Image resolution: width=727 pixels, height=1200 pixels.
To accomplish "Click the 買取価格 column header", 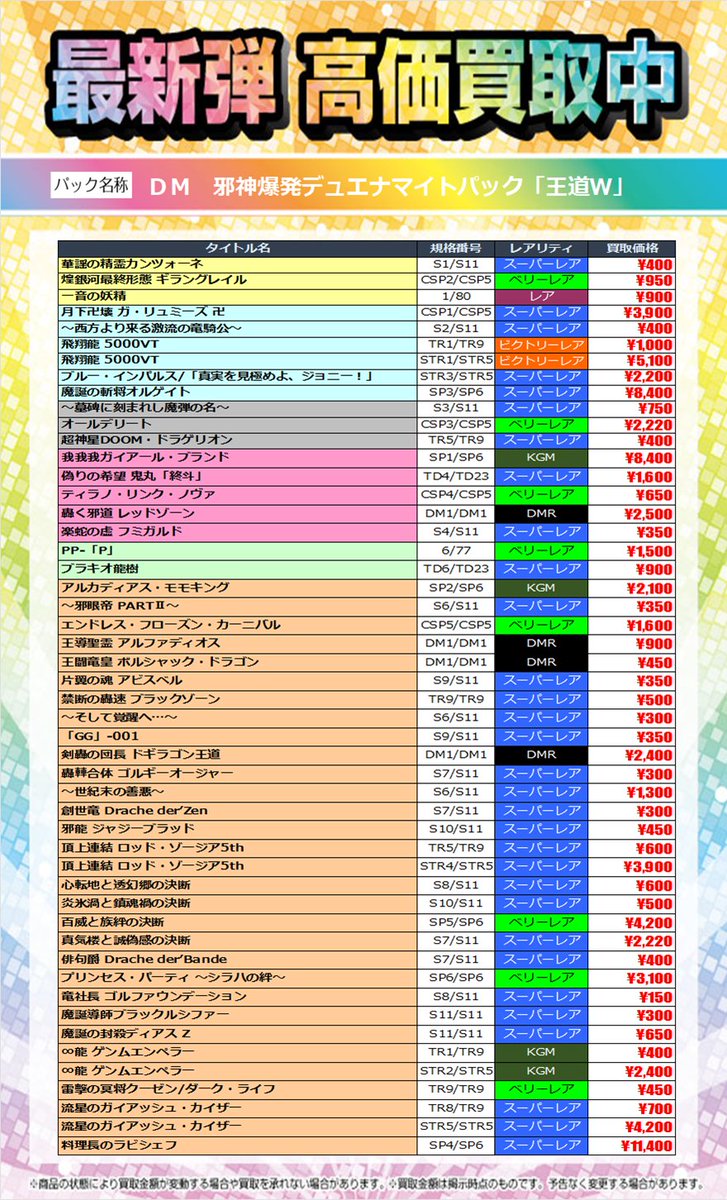I will [x=632, y=247].
